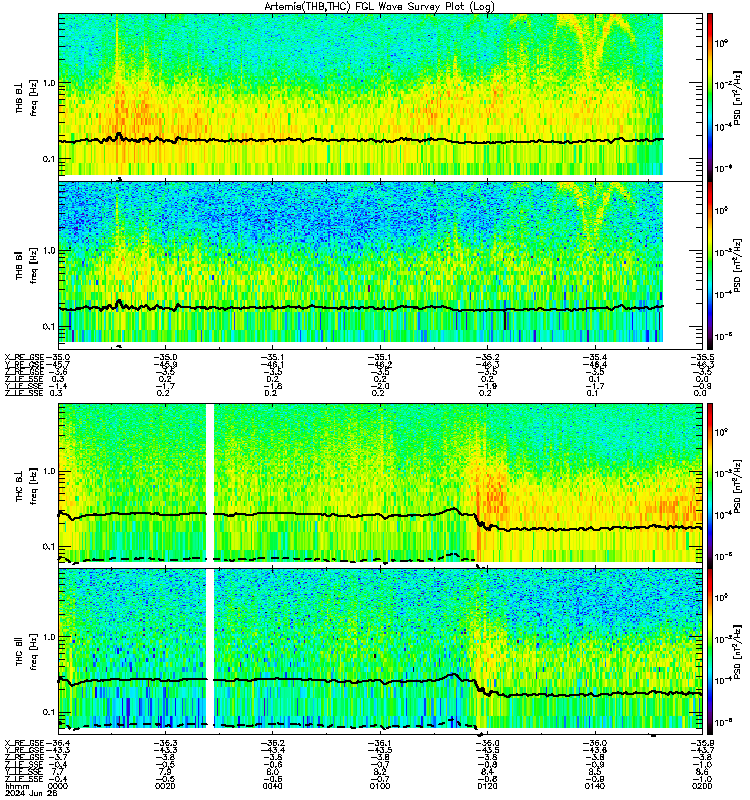Click the THB X position value '-35.4'
The width and height of the screenshot is (750, 800).
coord(595,357)
